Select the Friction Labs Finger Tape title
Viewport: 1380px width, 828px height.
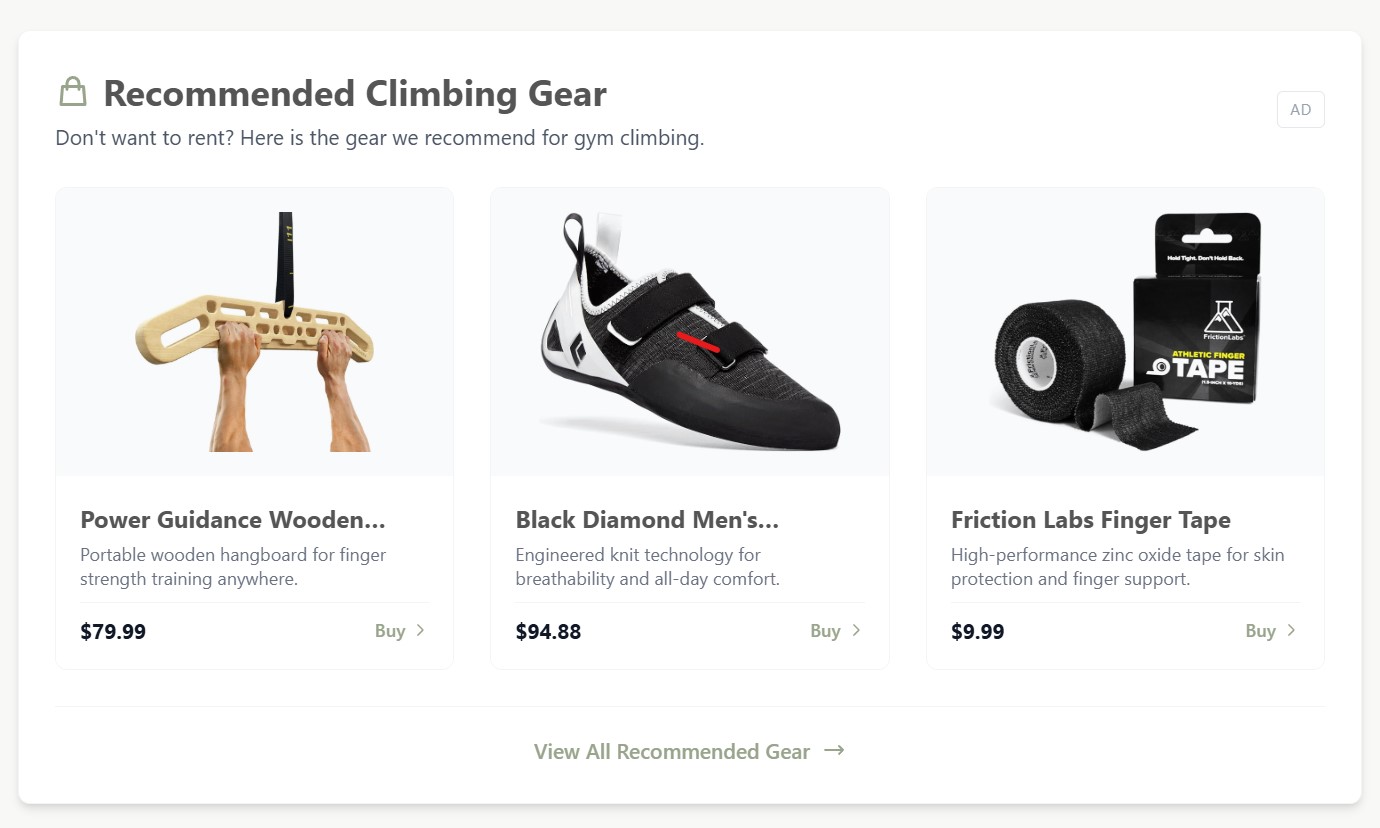[1091, 520]
